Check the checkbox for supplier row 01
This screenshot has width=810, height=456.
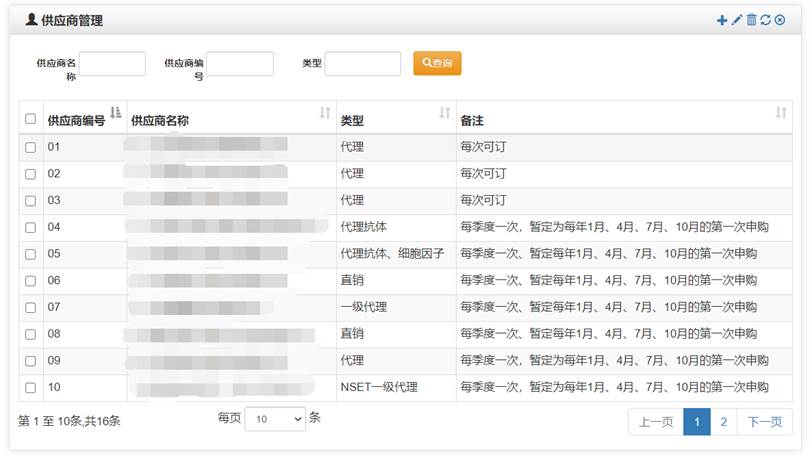click(x=30, y=147)
